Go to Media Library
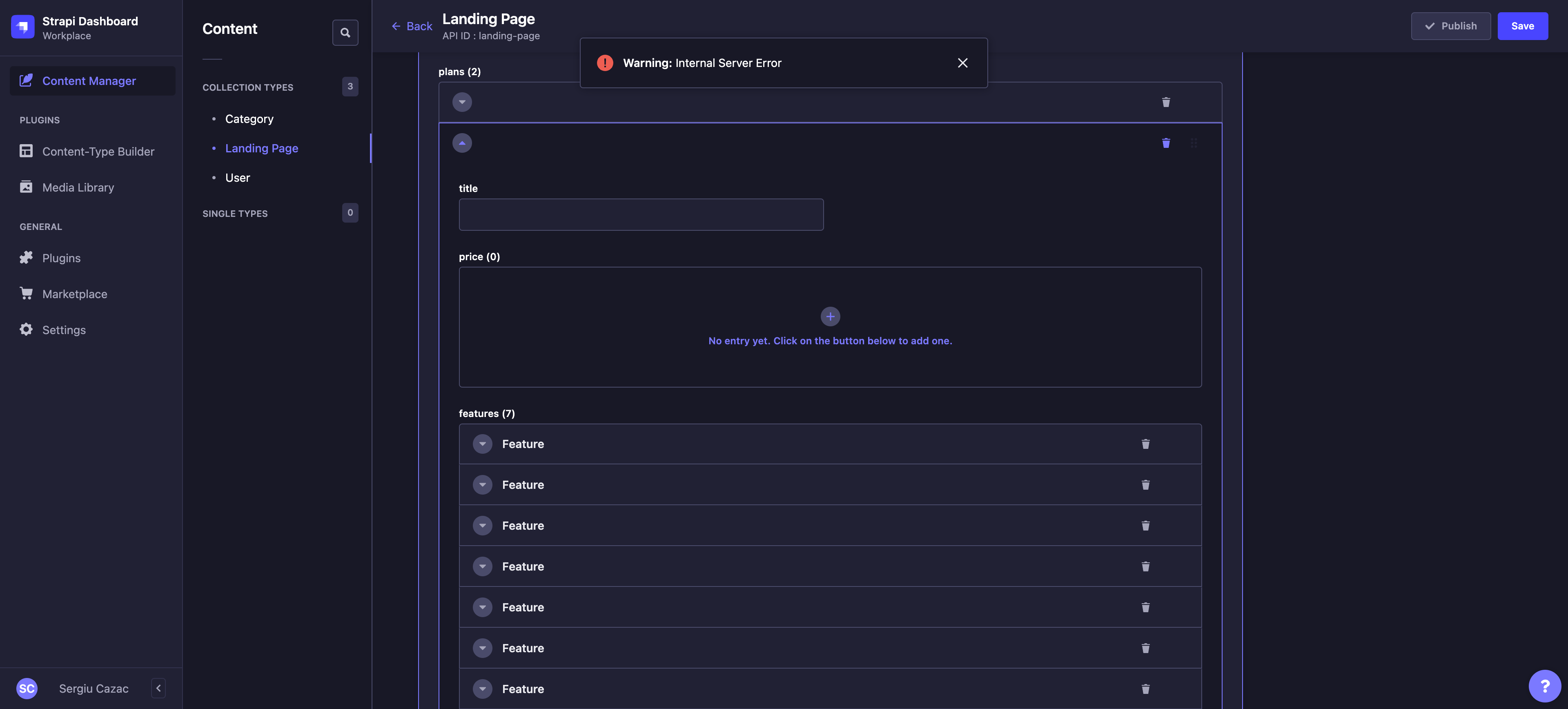 click(78, 187)
